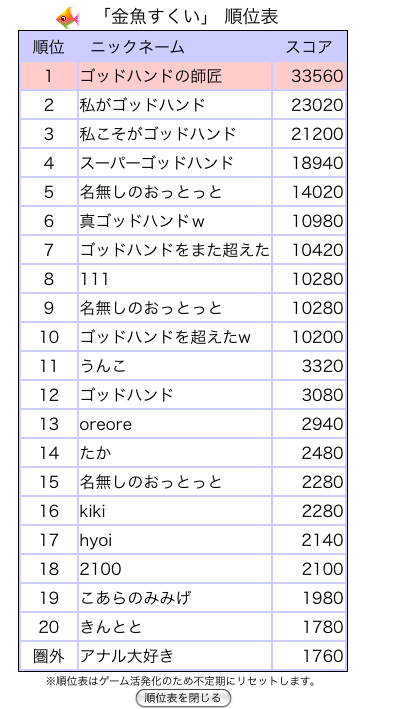Click the 圏外 rank cell
This screenshot has height=709, width=403.
(48, 655)
